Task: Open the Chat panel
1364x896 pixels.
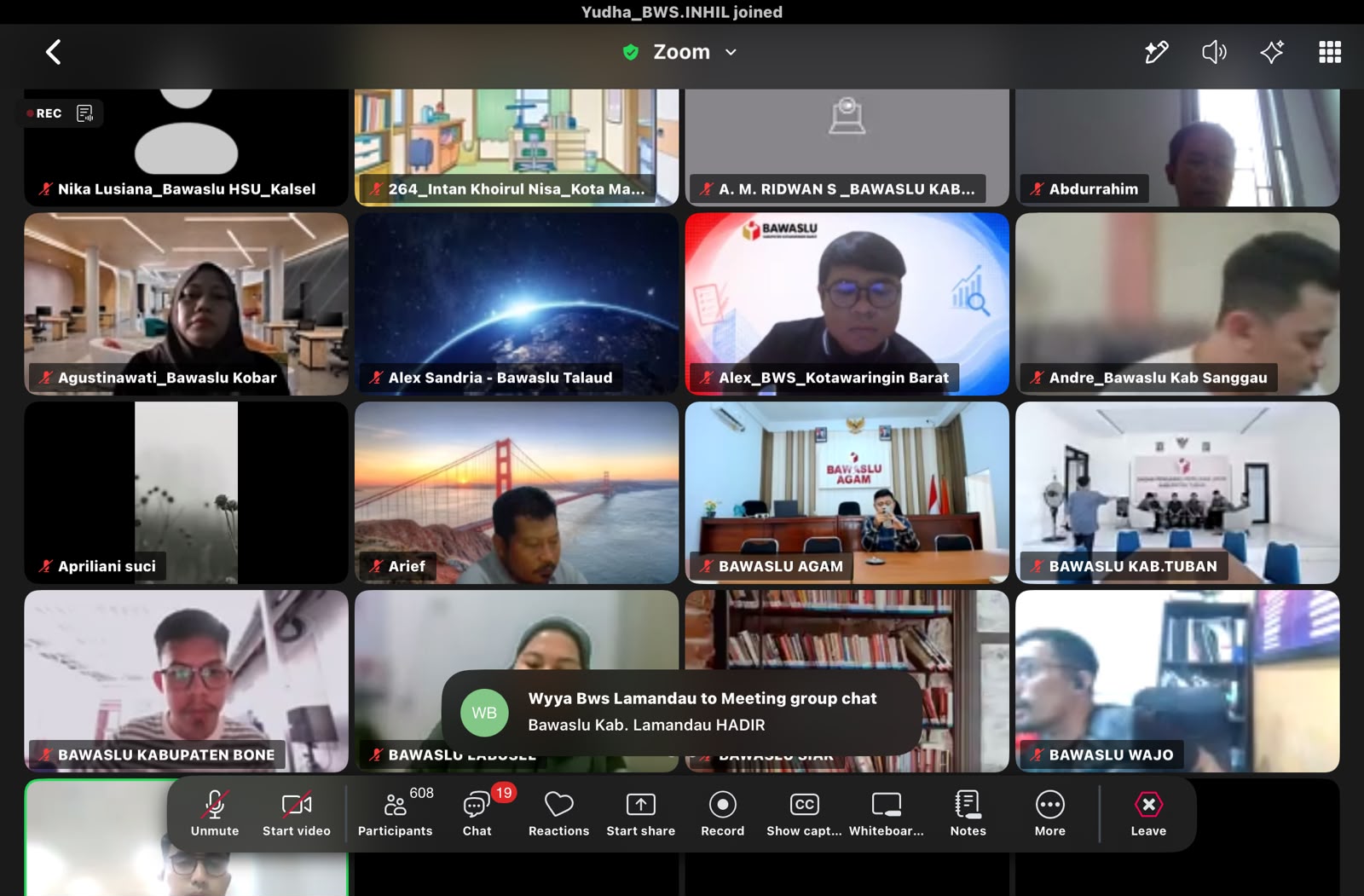Action: (477, 813)
